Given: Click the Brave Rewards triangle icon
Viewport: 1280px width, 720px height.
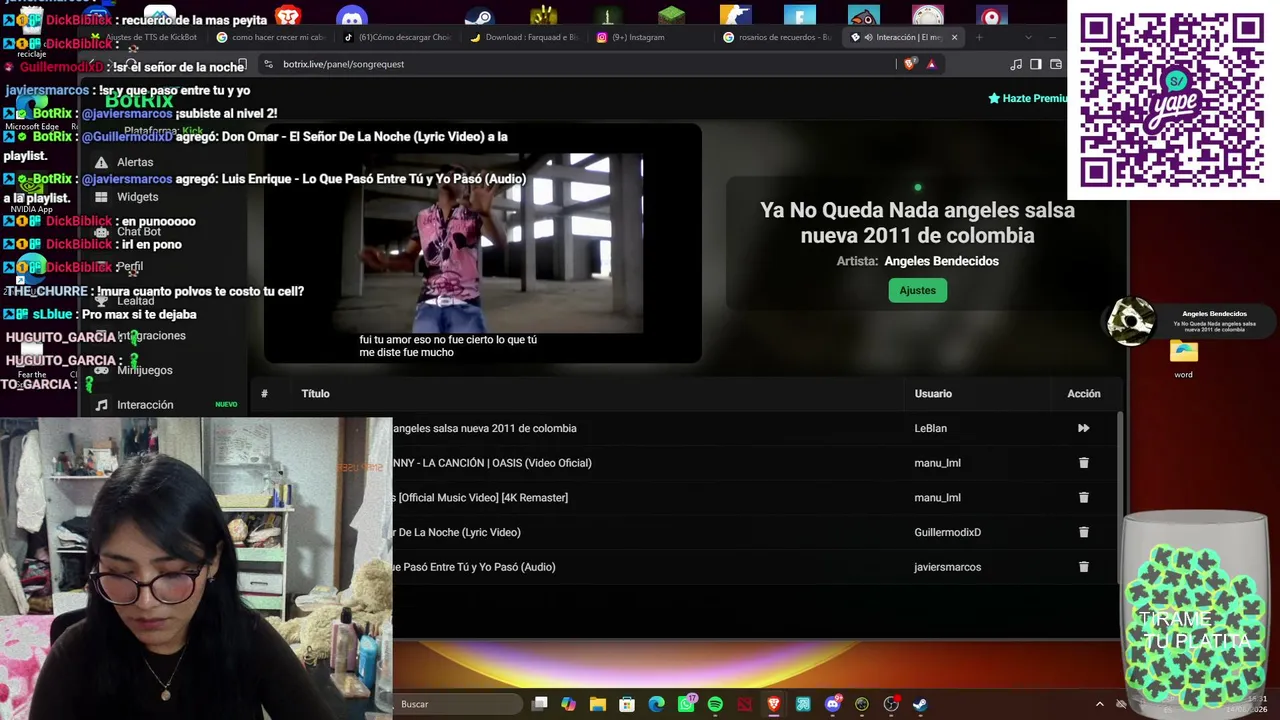Looking at the screenshot, I should [931, 64].
